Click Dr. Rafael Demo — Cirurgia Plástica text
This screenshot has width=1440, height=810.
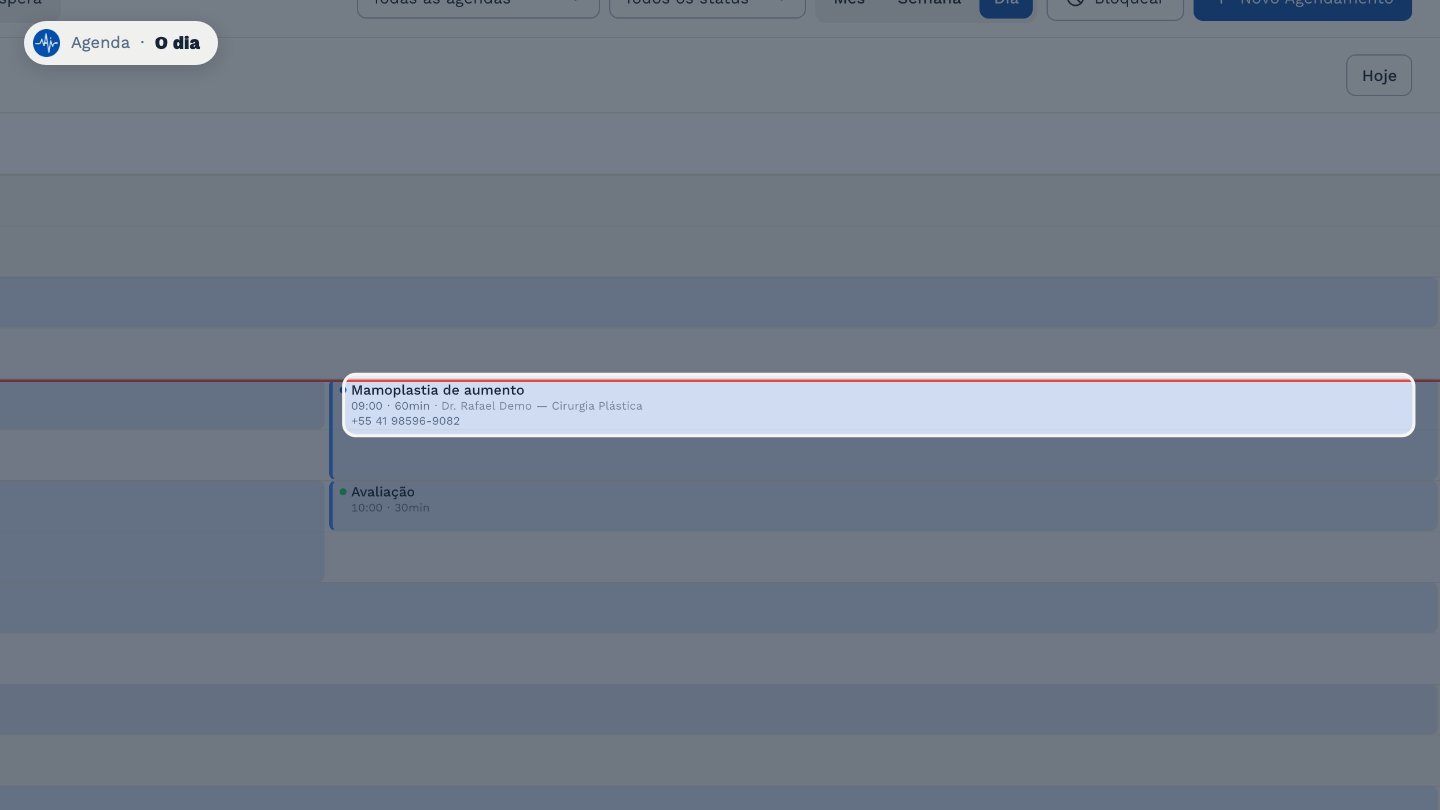542,406
